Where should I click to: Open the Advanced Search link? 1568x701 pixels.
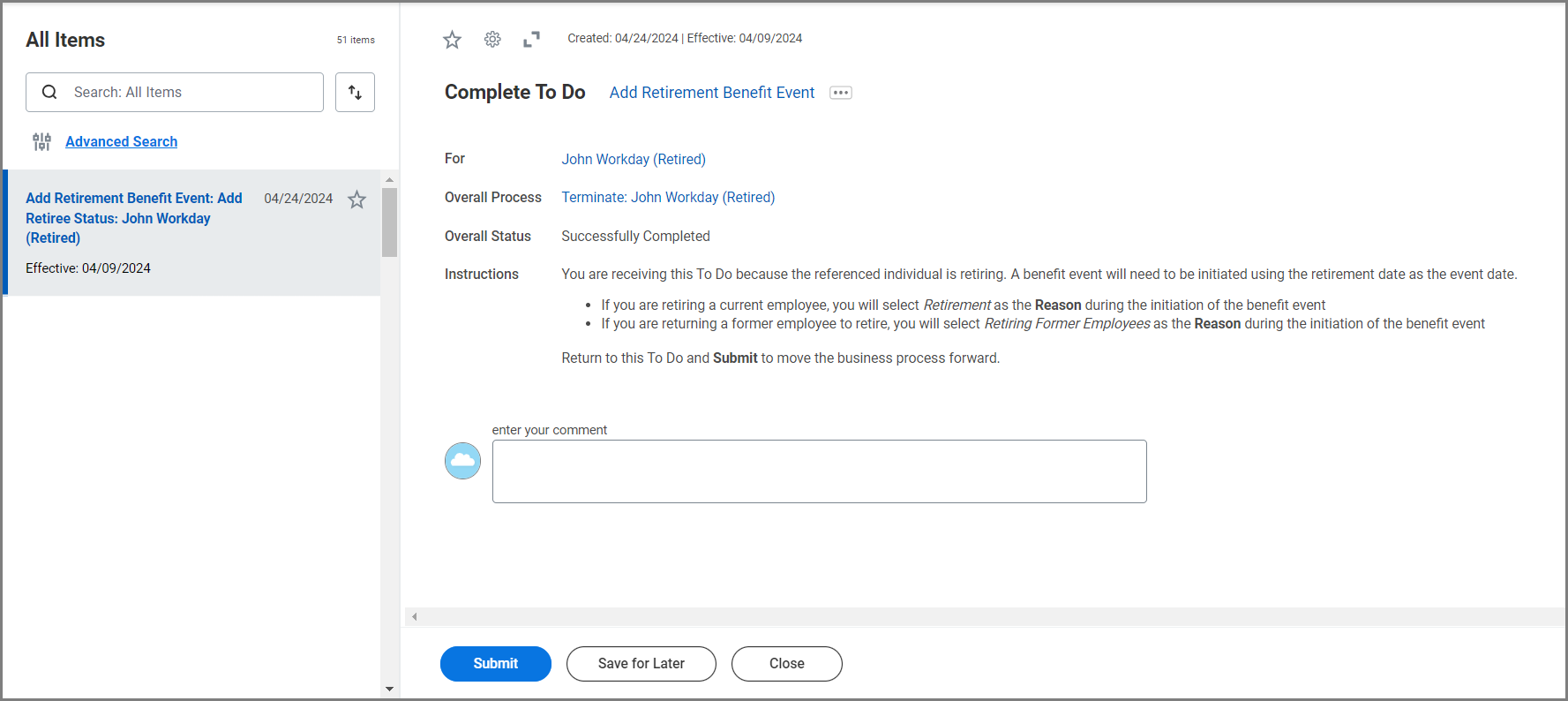point(121,141)
